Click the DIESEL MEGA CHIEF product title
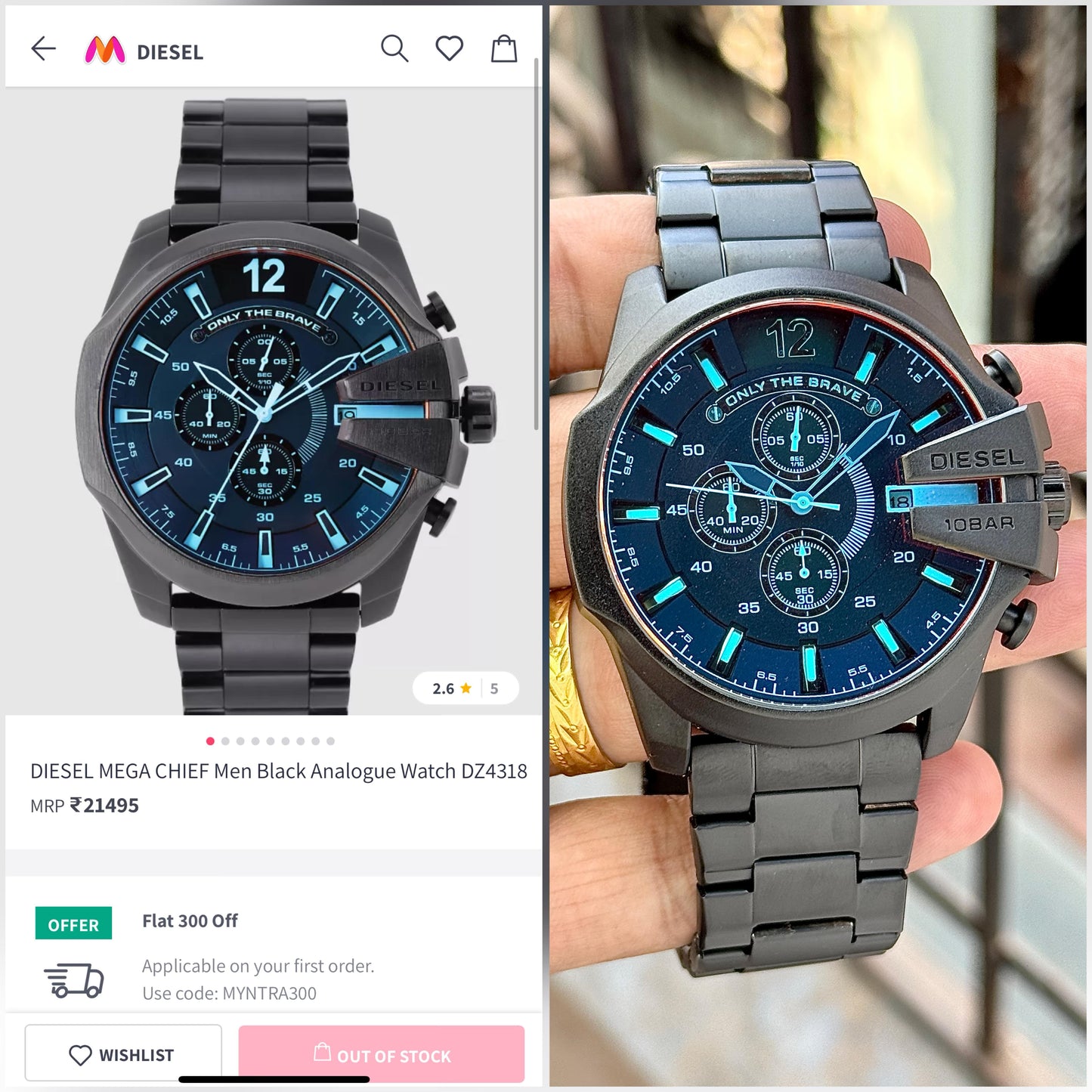The width and height of the screenshot is (1092, 1092). 279,772
